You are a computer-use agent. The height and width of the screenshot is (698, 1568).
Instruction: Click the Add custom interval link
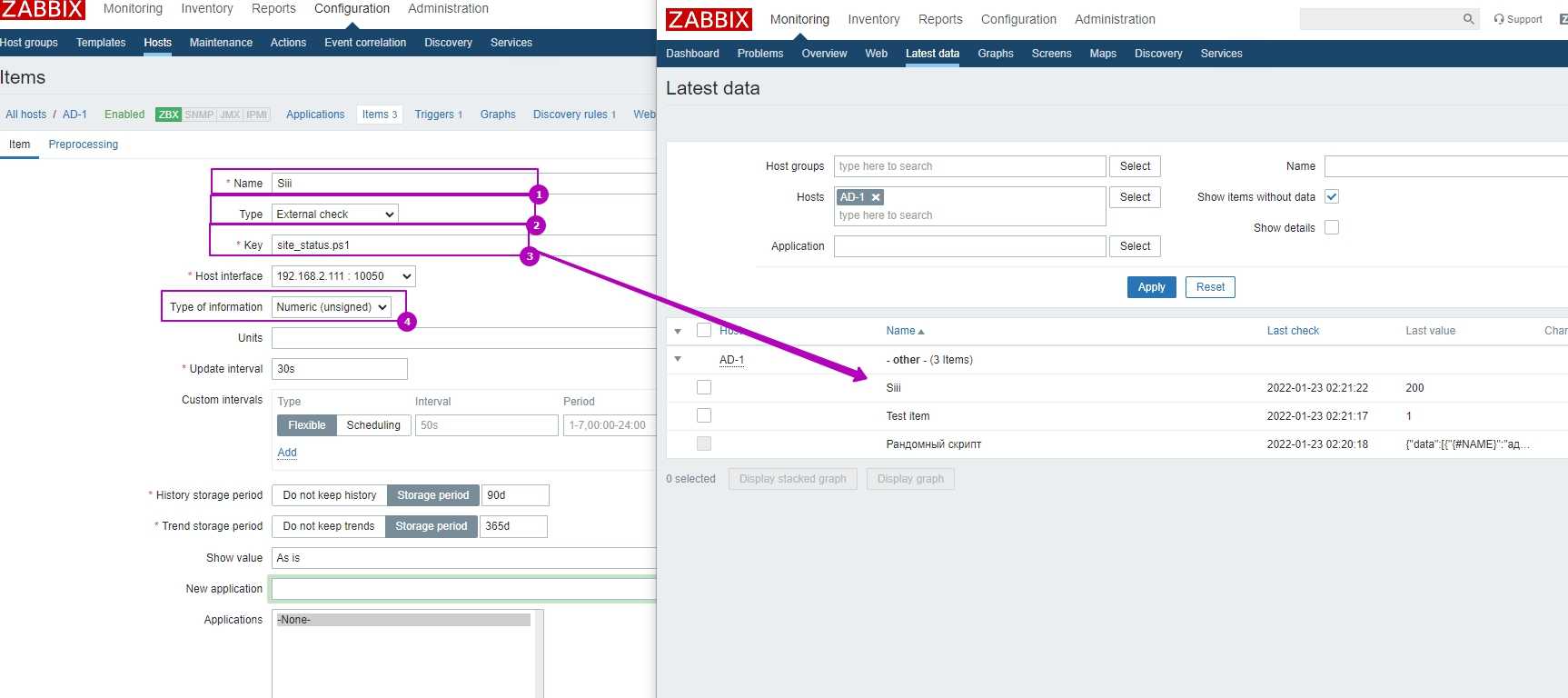pos(287,453)
